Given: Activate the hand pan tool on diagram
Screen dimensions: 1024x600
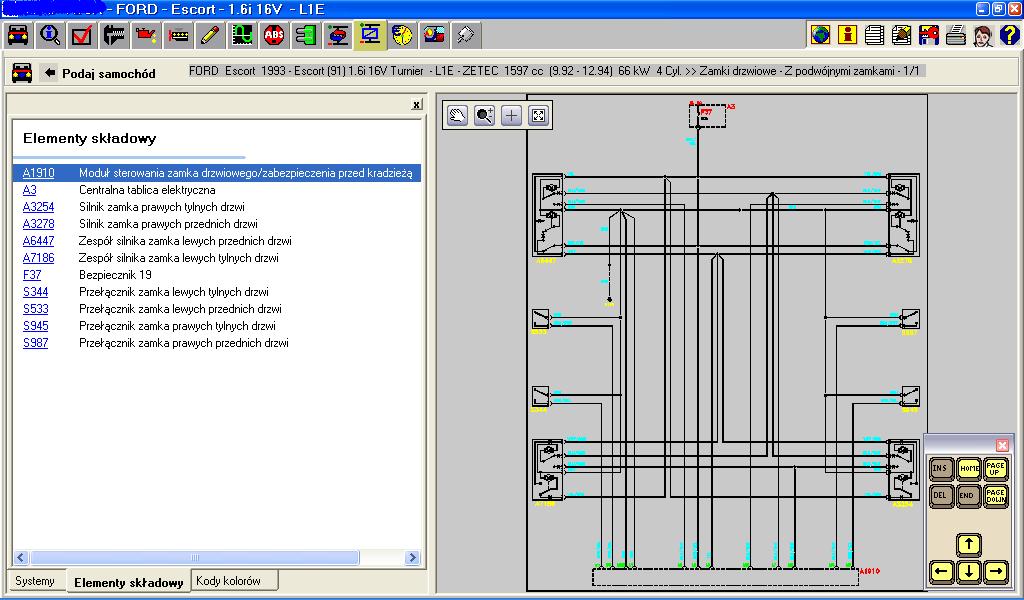Looking at the screenshot, I should coord(458,116).
